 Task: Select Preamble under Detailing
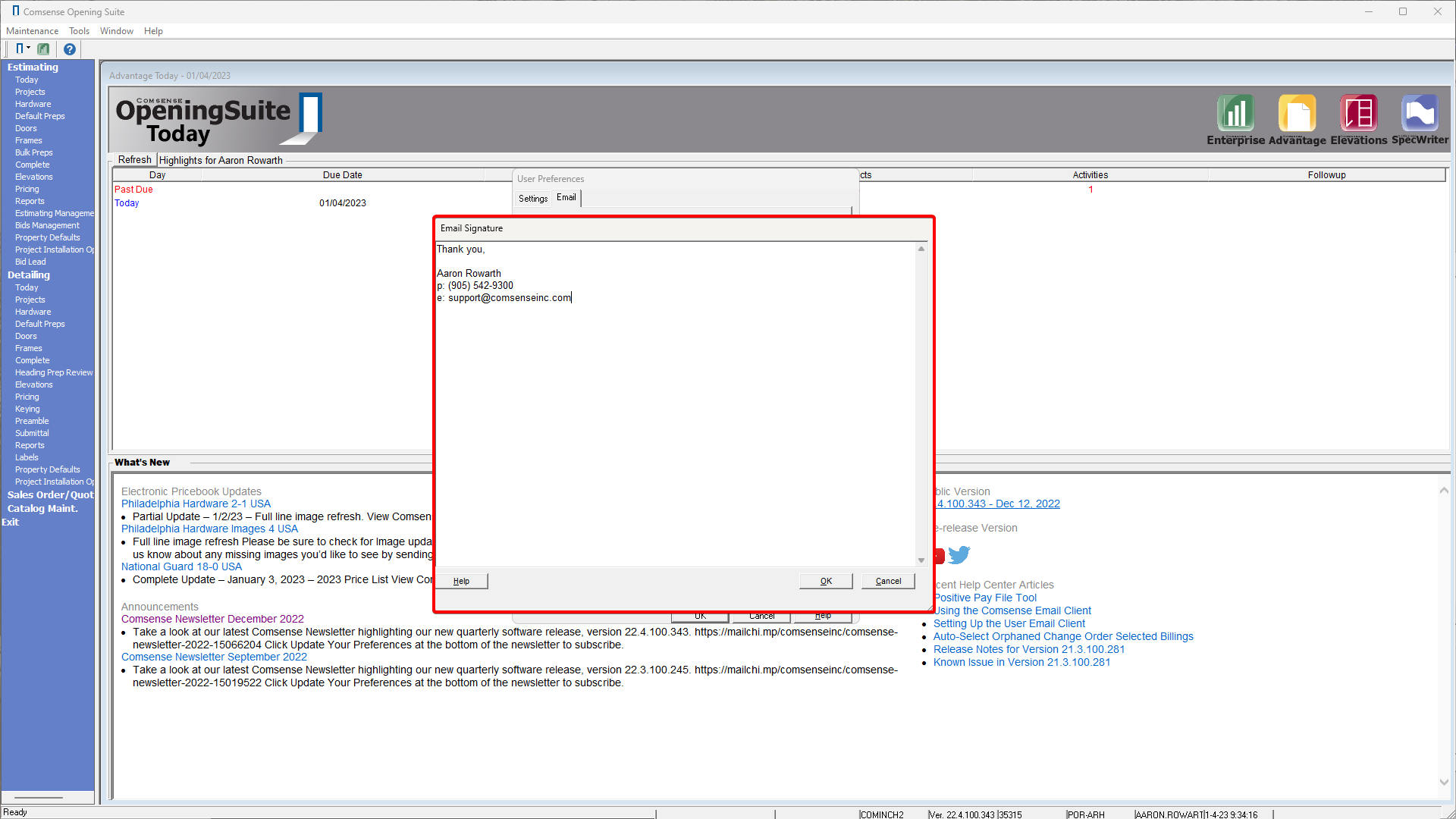(32, 421)
